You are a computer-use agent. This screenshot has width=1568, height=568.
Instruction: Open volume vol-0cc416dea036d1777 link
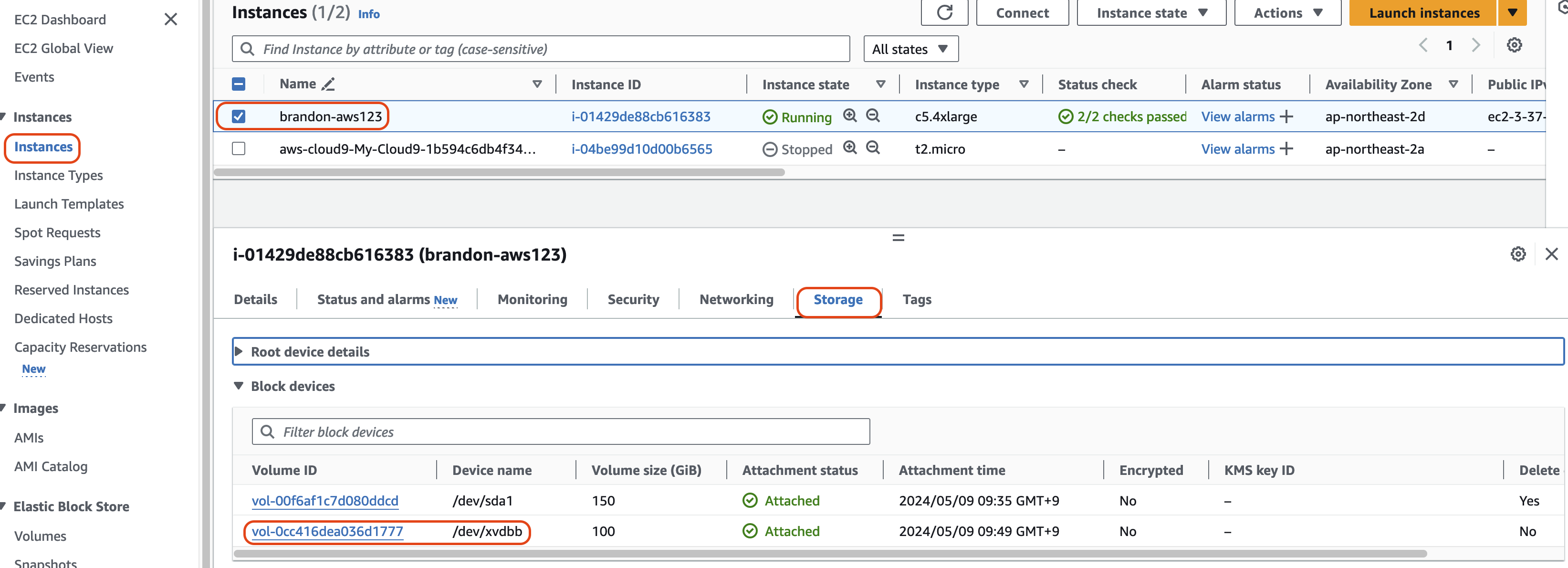tap(327, 531)
